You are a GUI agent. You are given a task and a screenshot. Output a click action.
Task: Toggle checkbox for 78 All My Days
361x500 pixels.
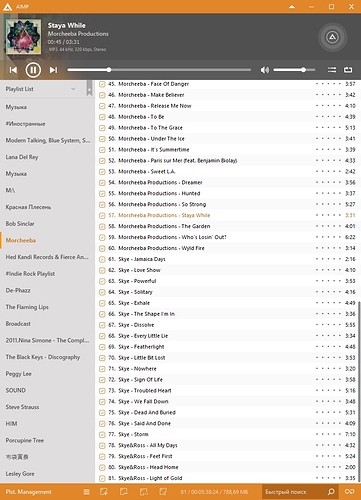(x=102, y=446)
